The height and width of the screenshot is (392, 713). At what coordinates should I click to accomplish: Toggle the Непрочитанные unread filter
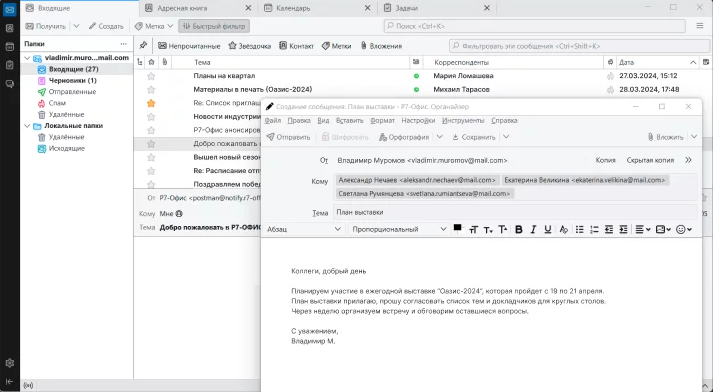tap(189, 46)
